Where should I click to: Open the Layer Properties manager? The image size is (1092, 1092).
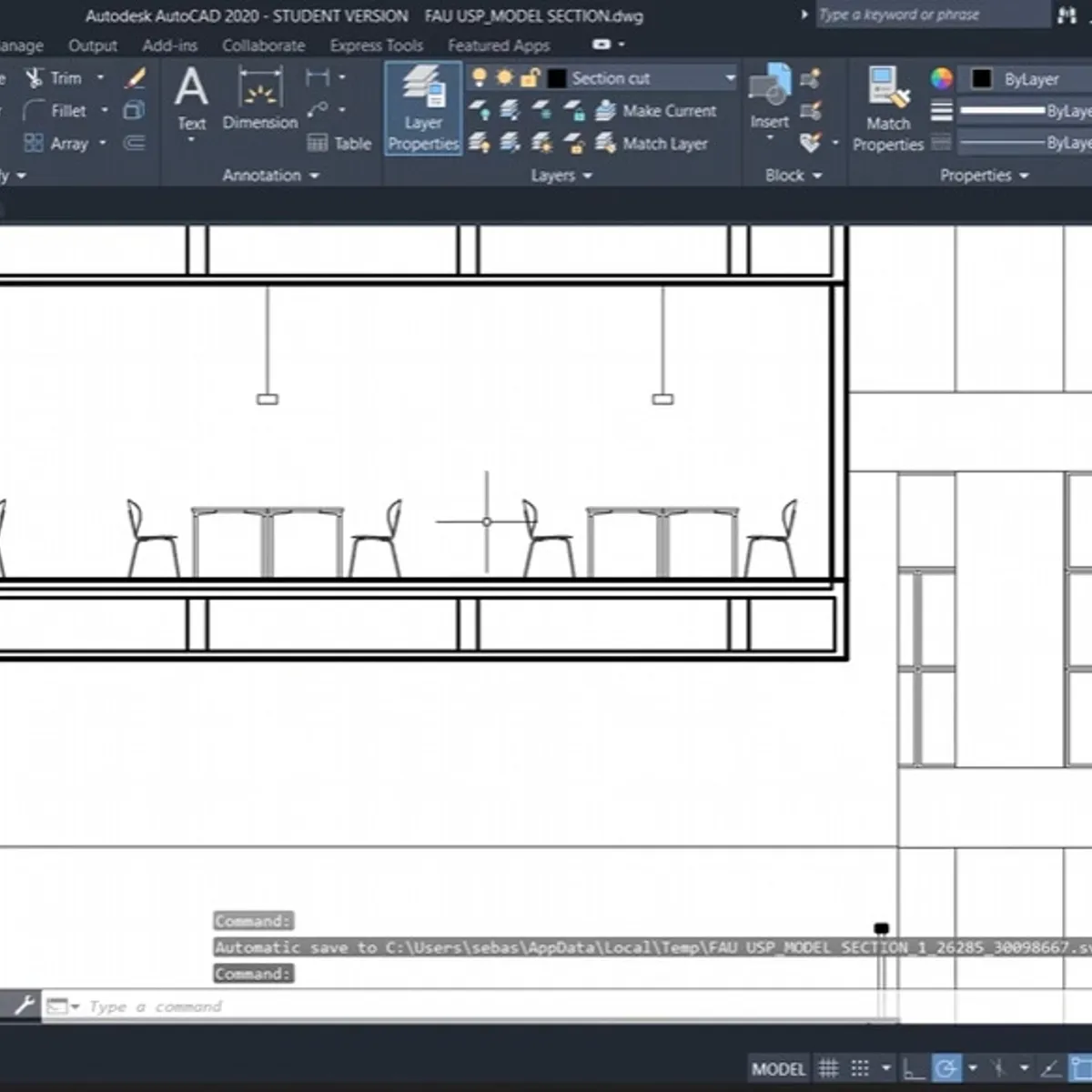point(422,106)
